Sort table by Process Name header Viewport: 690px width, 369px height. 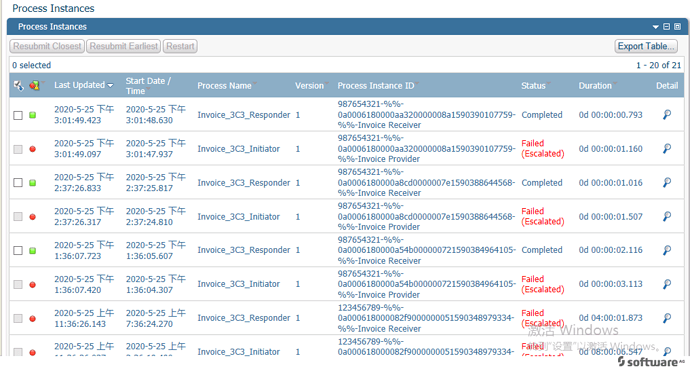(224, 86)
